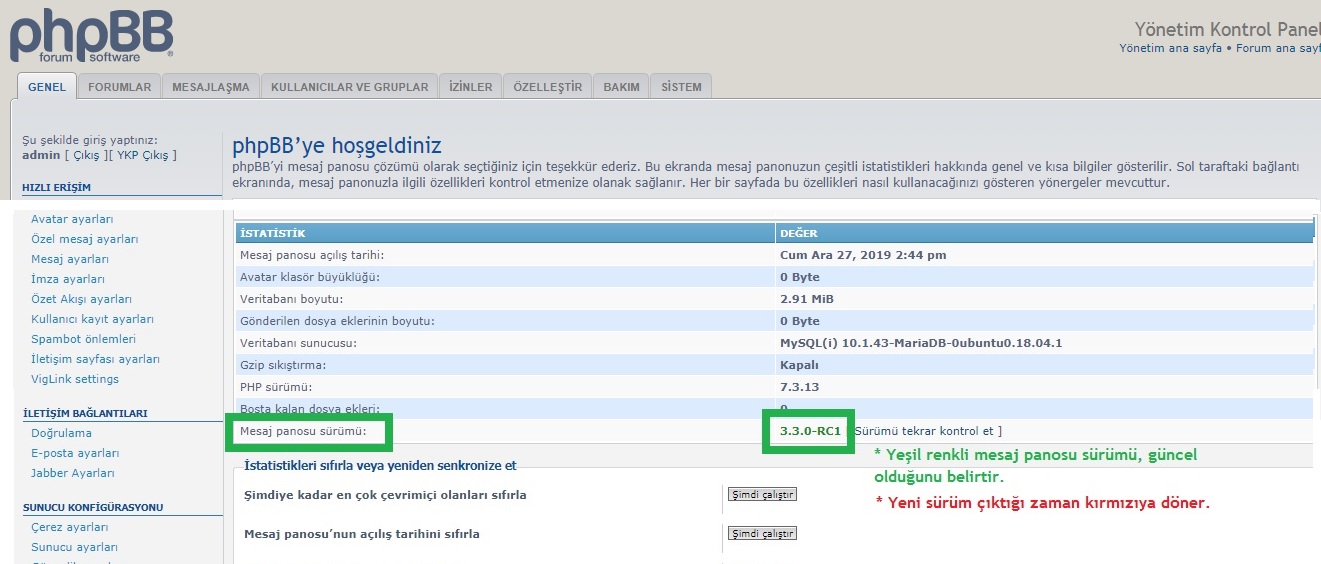Select PHP version value 7.3.13
Image resolution: width=1321 pixels, height=564 pixels.
pos(800,387)
